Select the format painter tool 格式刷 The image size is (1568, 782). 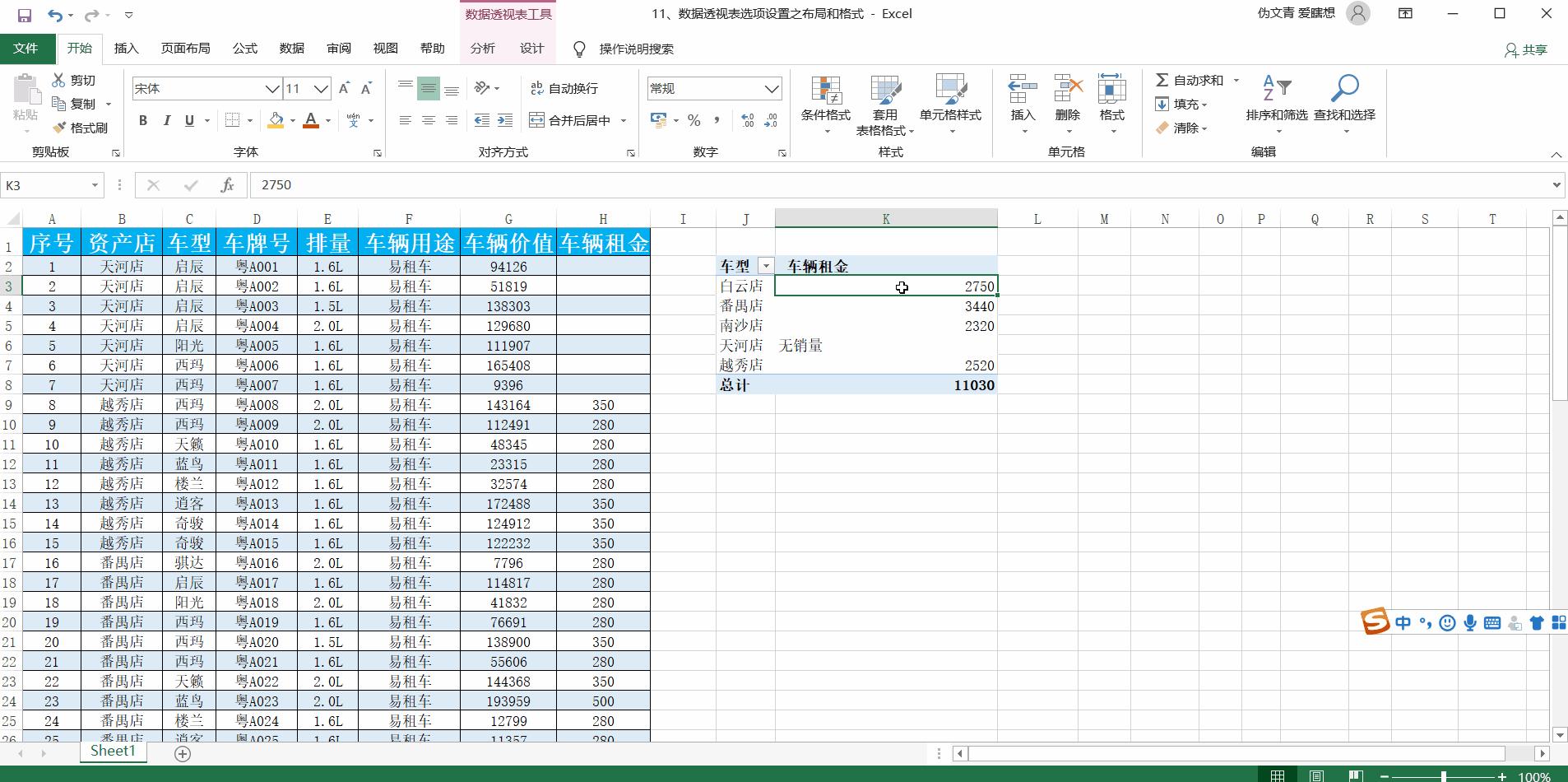(x=81, y=128)
